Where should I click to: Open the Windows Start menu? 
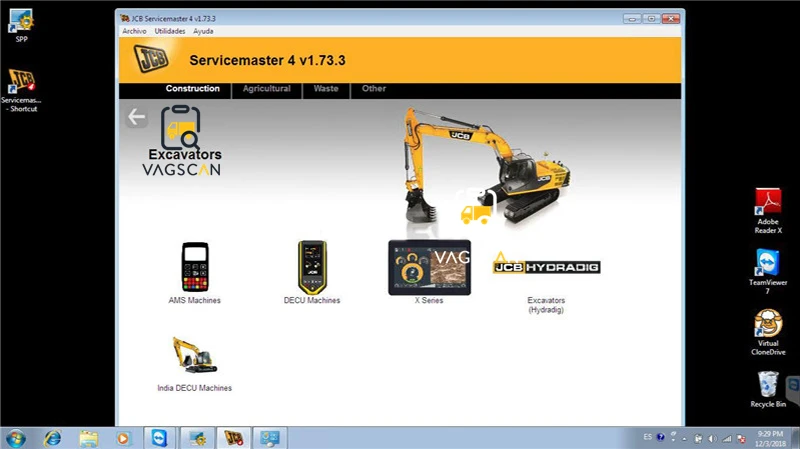pos(15,438)
